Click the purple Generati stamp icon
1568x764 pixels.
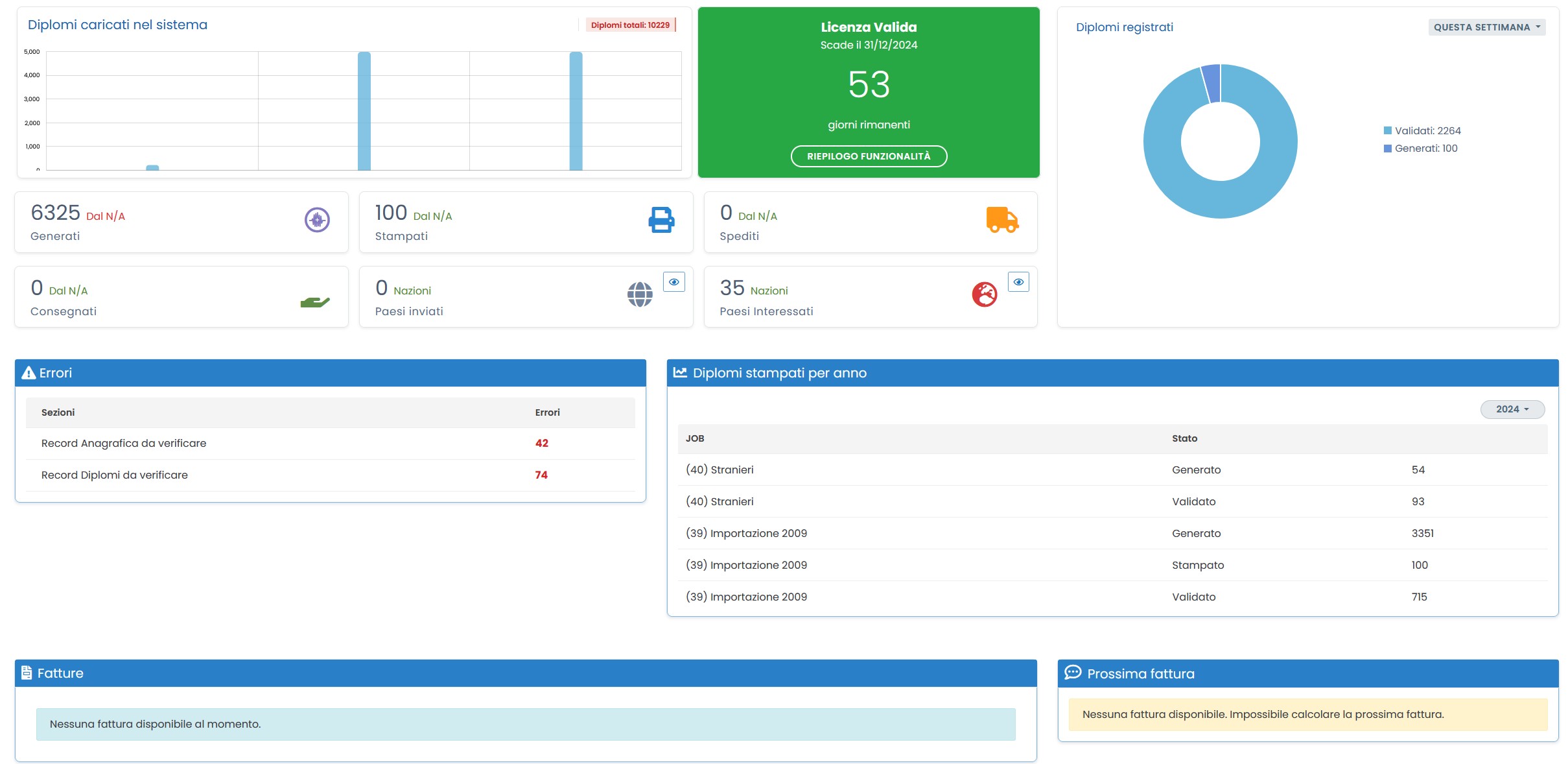click(317, 220)
